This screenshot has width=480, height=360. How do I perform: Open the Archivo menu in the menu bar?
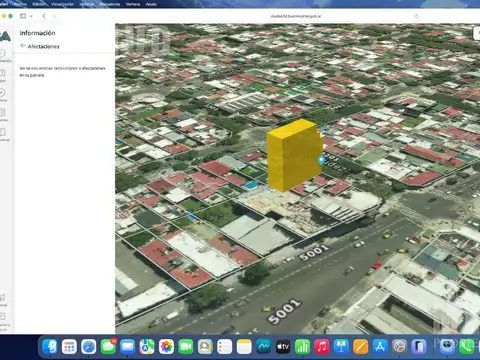point(21,4)
